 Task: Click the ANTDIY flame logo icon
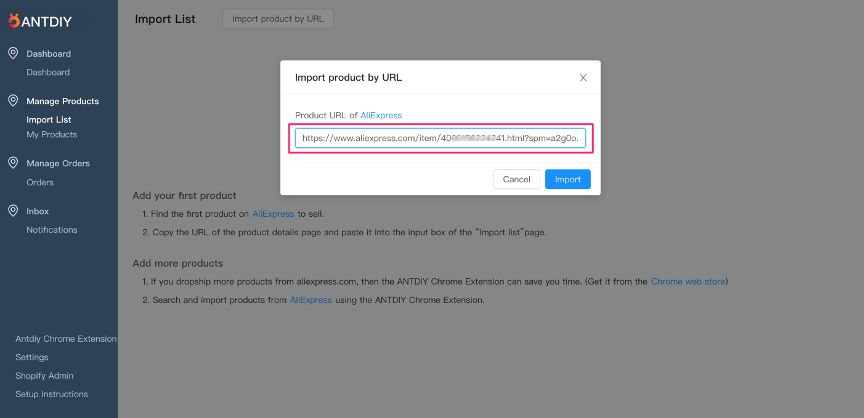tap(14, 21)
